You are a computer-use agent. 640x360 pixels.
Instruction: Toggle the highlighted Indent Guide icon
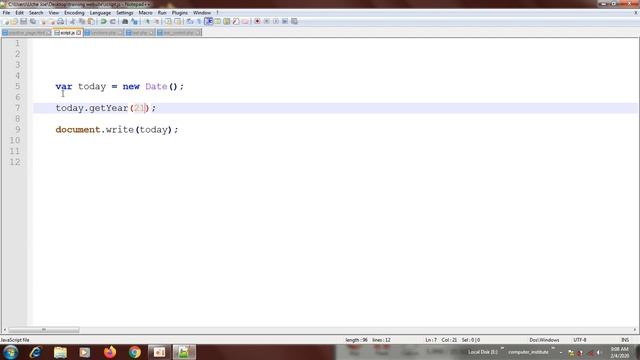(x=208, y=21)
